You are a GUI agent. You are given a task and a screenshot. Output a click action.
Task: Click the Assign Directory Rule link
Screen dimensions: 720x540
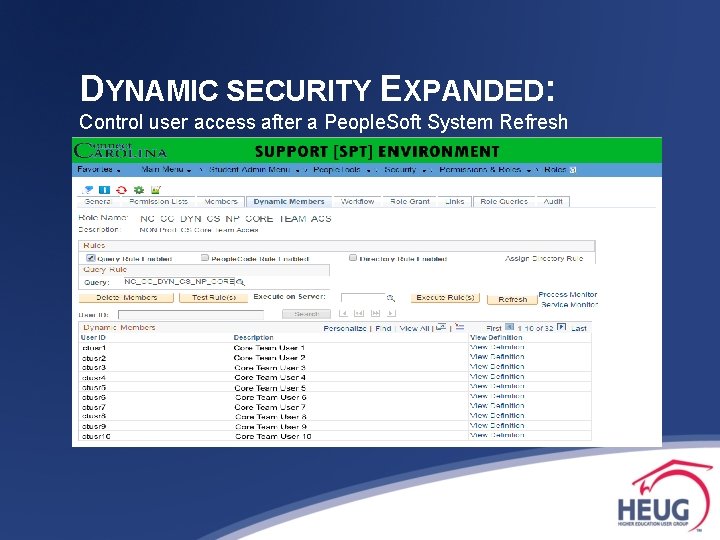point(544,259)
